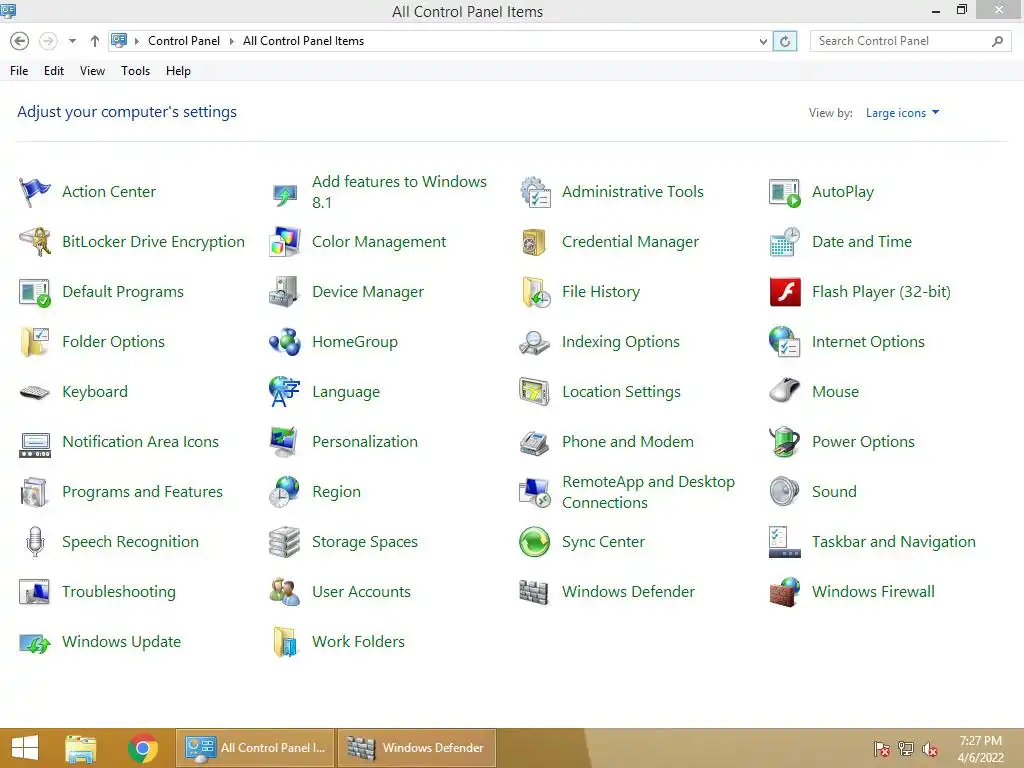Open Add features to Windows 8.1 link
Image resolution: width=1024 pixels, height=768 pixels.
tap(399, 192)
